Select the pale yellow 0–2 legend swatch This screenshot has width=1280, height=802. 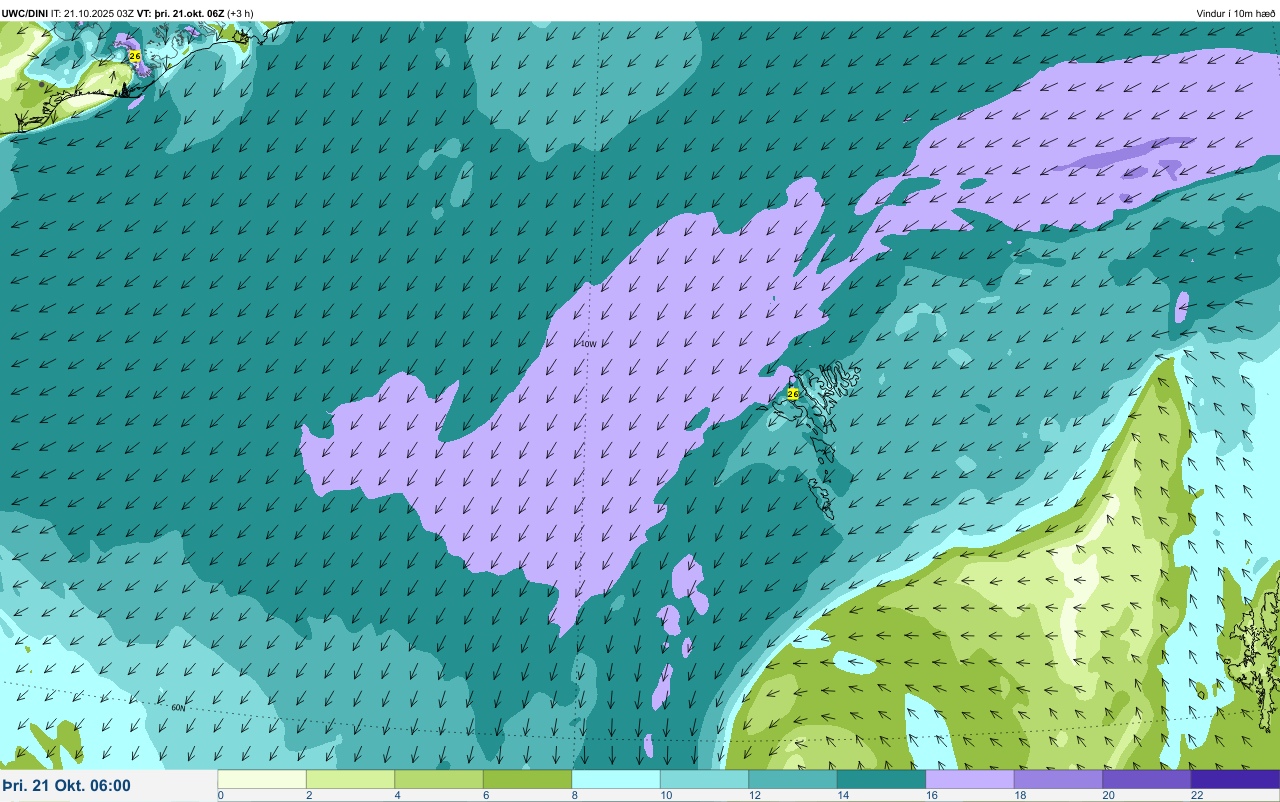(262, 779)
